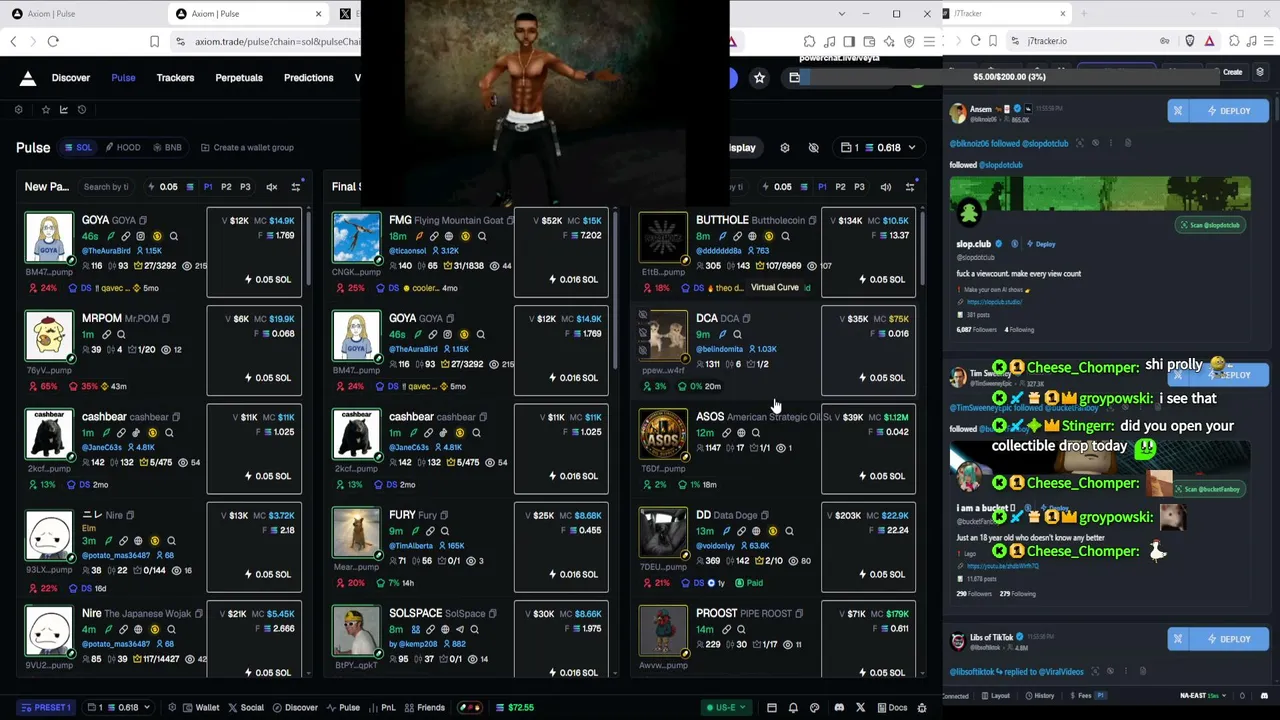Select the SOL chain toggle

click(x=78, y=148)
